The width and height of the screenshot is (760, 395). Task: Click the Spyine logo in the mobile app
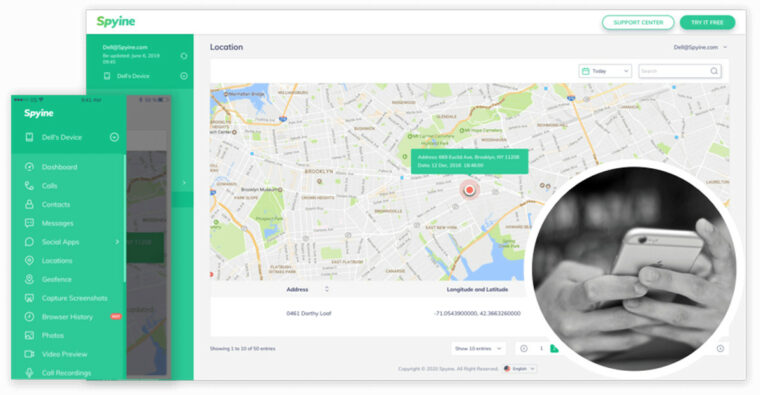coord(39,113)
